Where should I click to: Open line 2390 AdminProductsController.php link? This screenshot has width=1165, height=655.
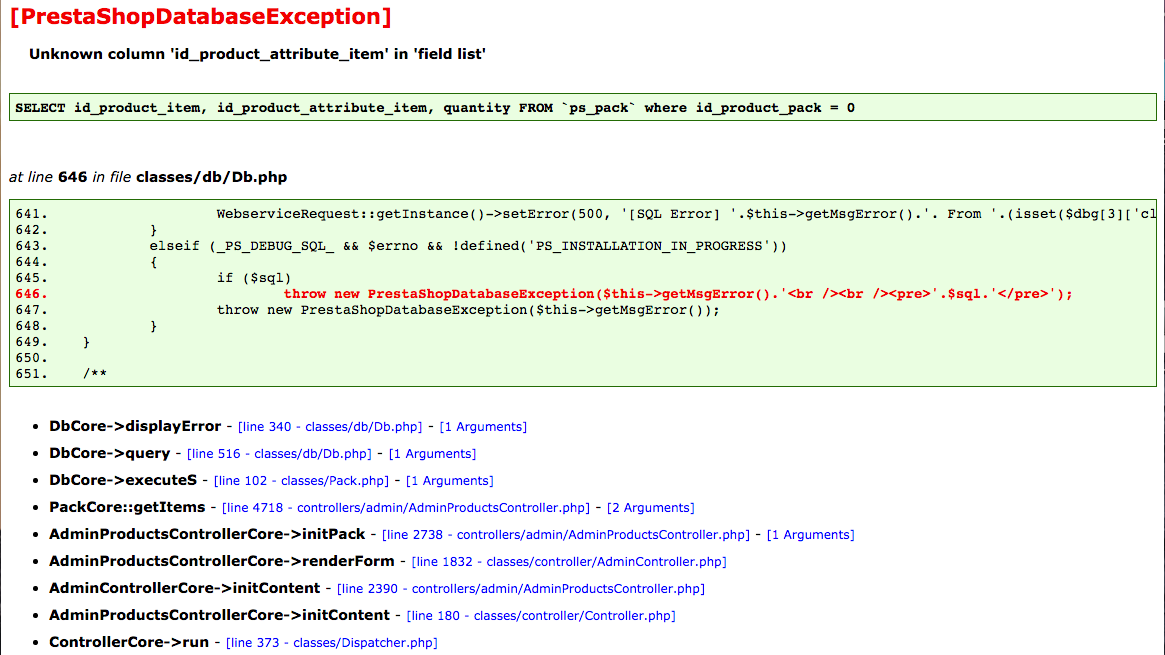[521, 589]
